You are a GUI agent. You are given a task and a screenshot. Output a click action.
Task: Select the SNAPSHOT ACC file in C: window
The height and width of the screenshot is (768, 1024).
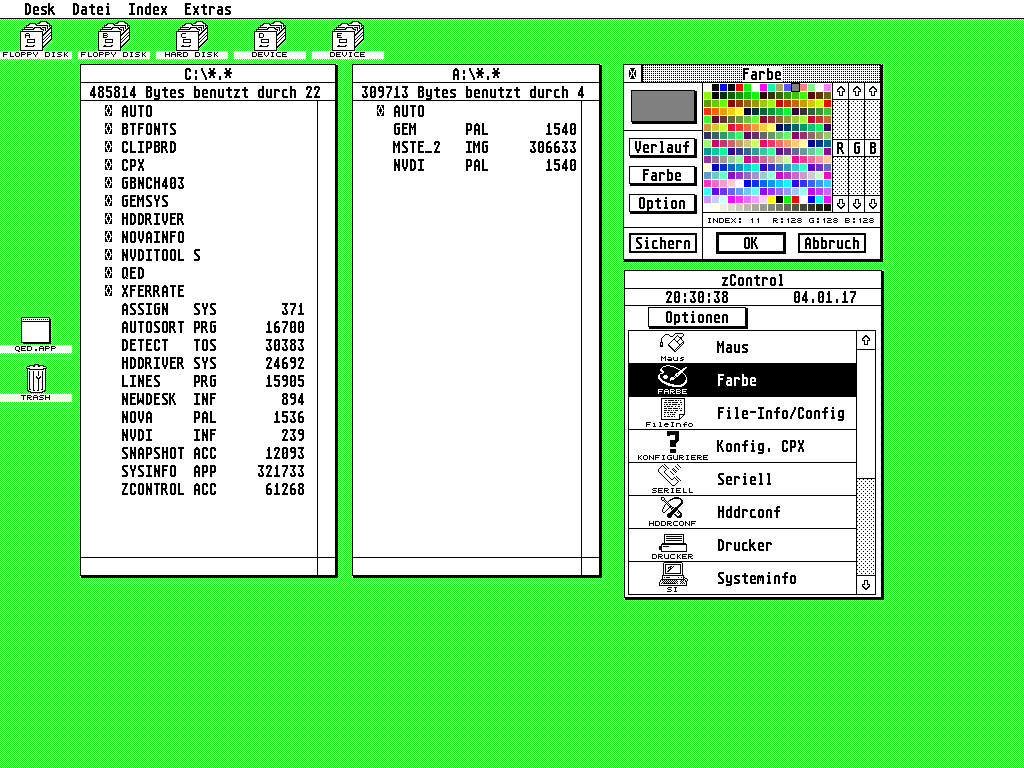pos(213,453)
